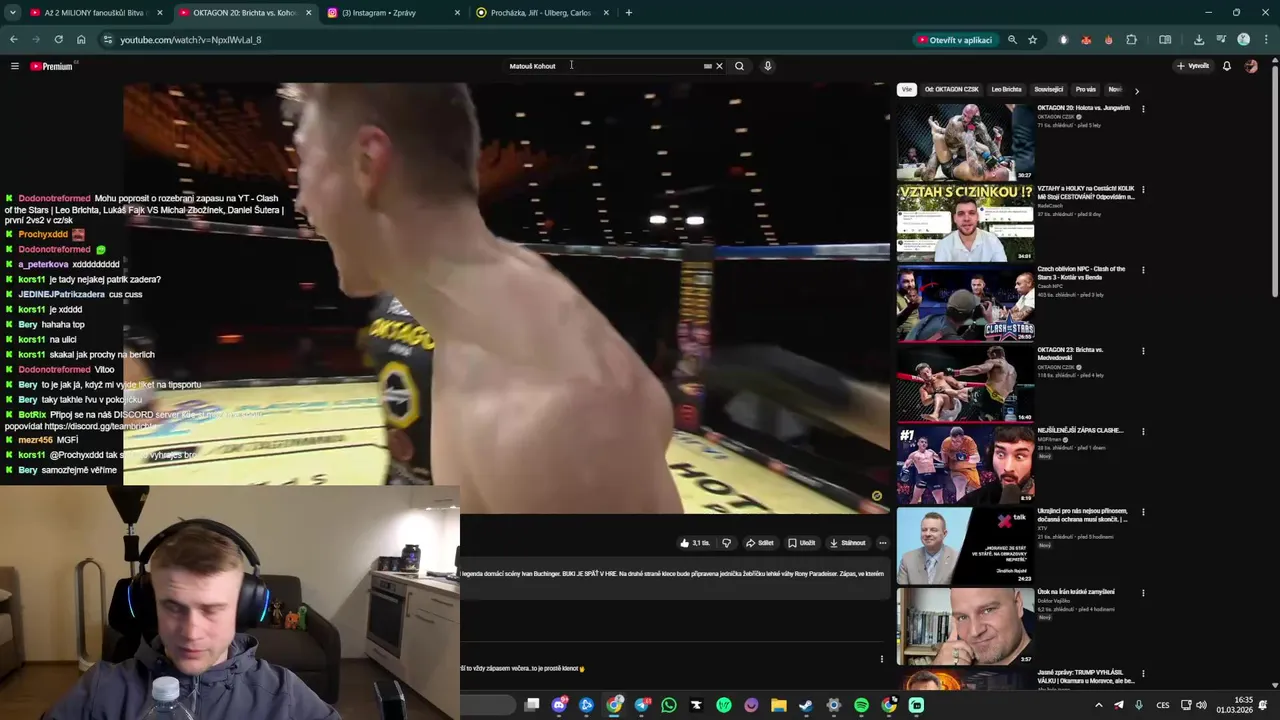Select the Vše filter chip
The height and width of the screenshot is (720, 1280).
coord(906,89)
